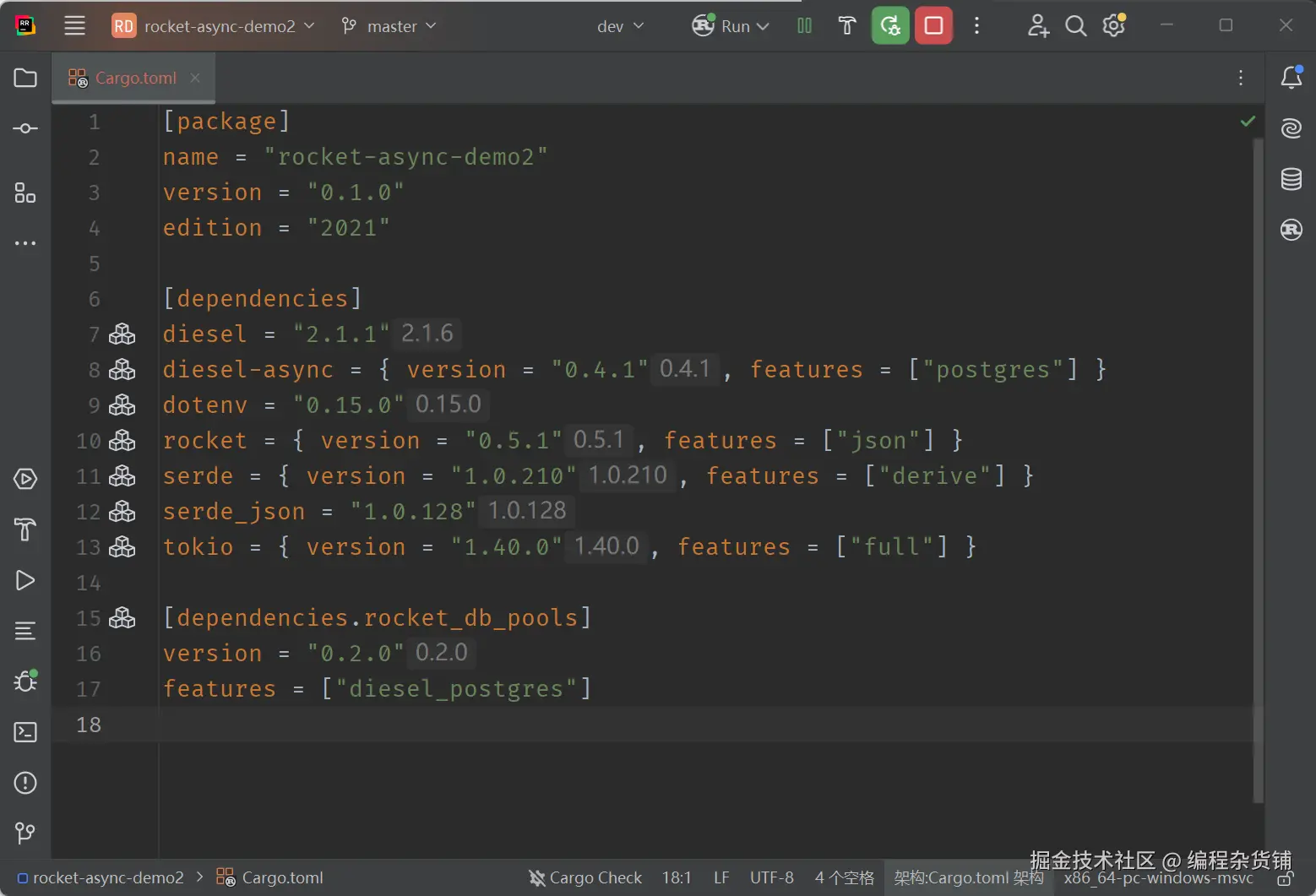Open the rocket-async-demo2 project dropdown
This screenshot has height=896, width=1316.
[213, 26]
